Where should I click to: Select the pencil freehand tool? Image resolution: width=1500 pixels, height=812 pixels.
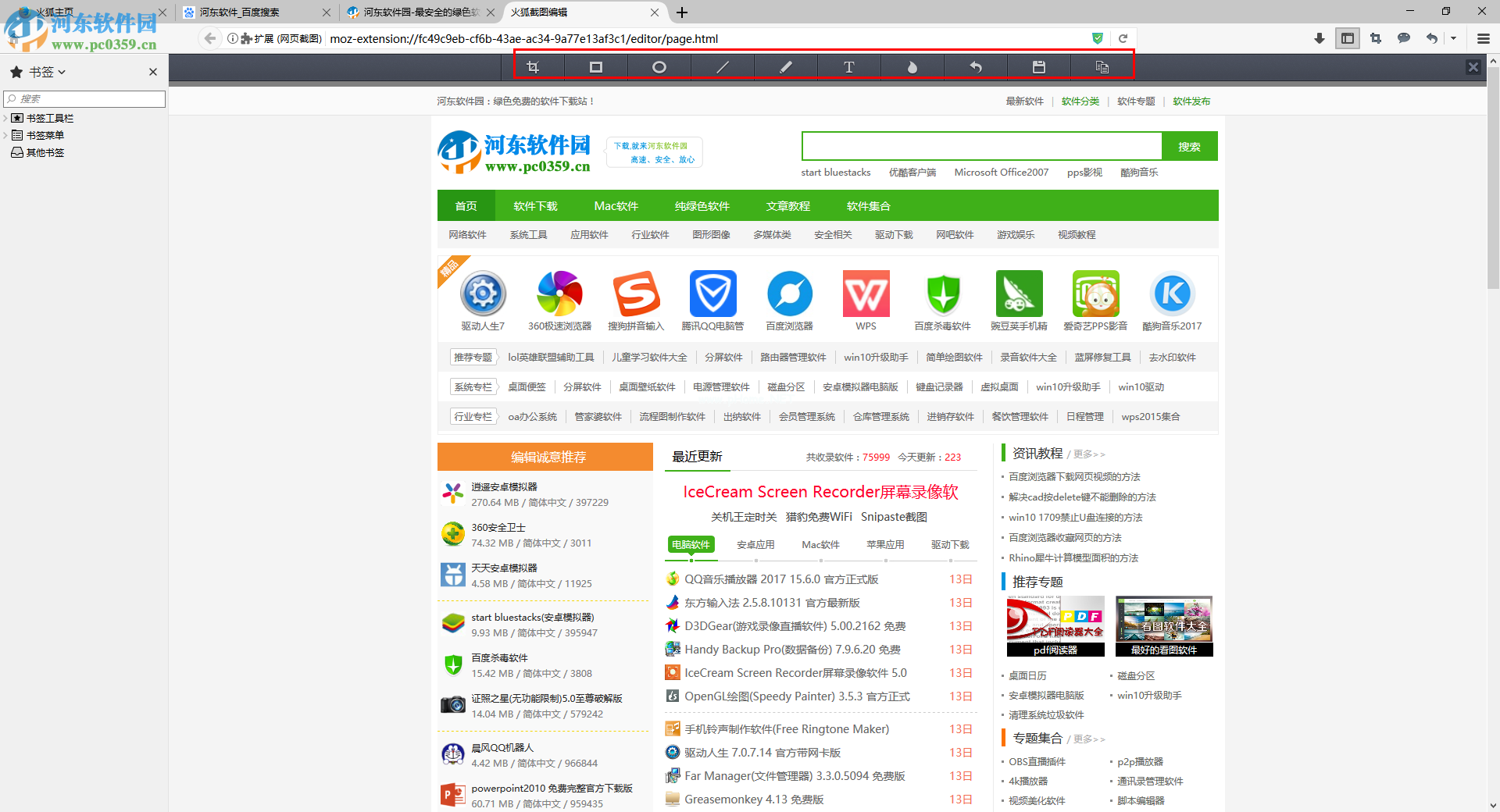click(x=786, y=67)
